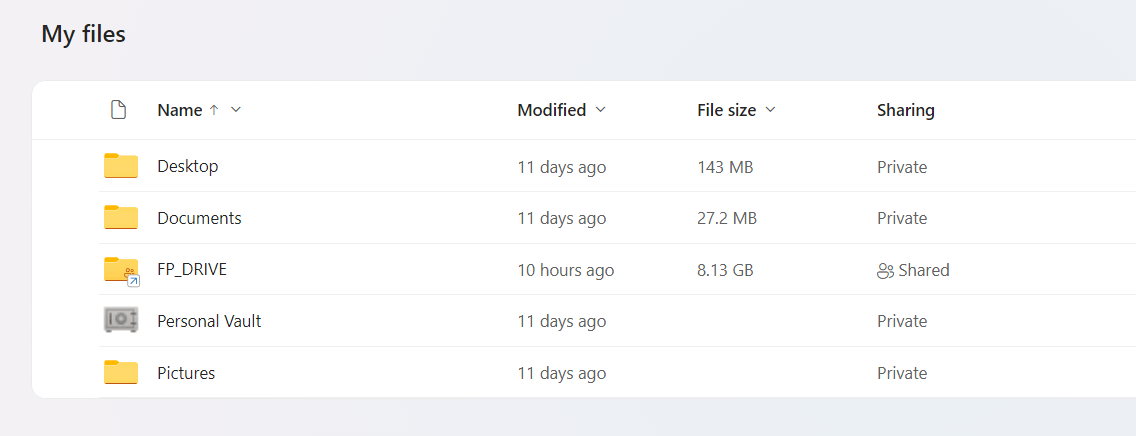Open the Desktop folder name link
The width and height of the screenshot is (1136, 436).
[x=187, y=166]
